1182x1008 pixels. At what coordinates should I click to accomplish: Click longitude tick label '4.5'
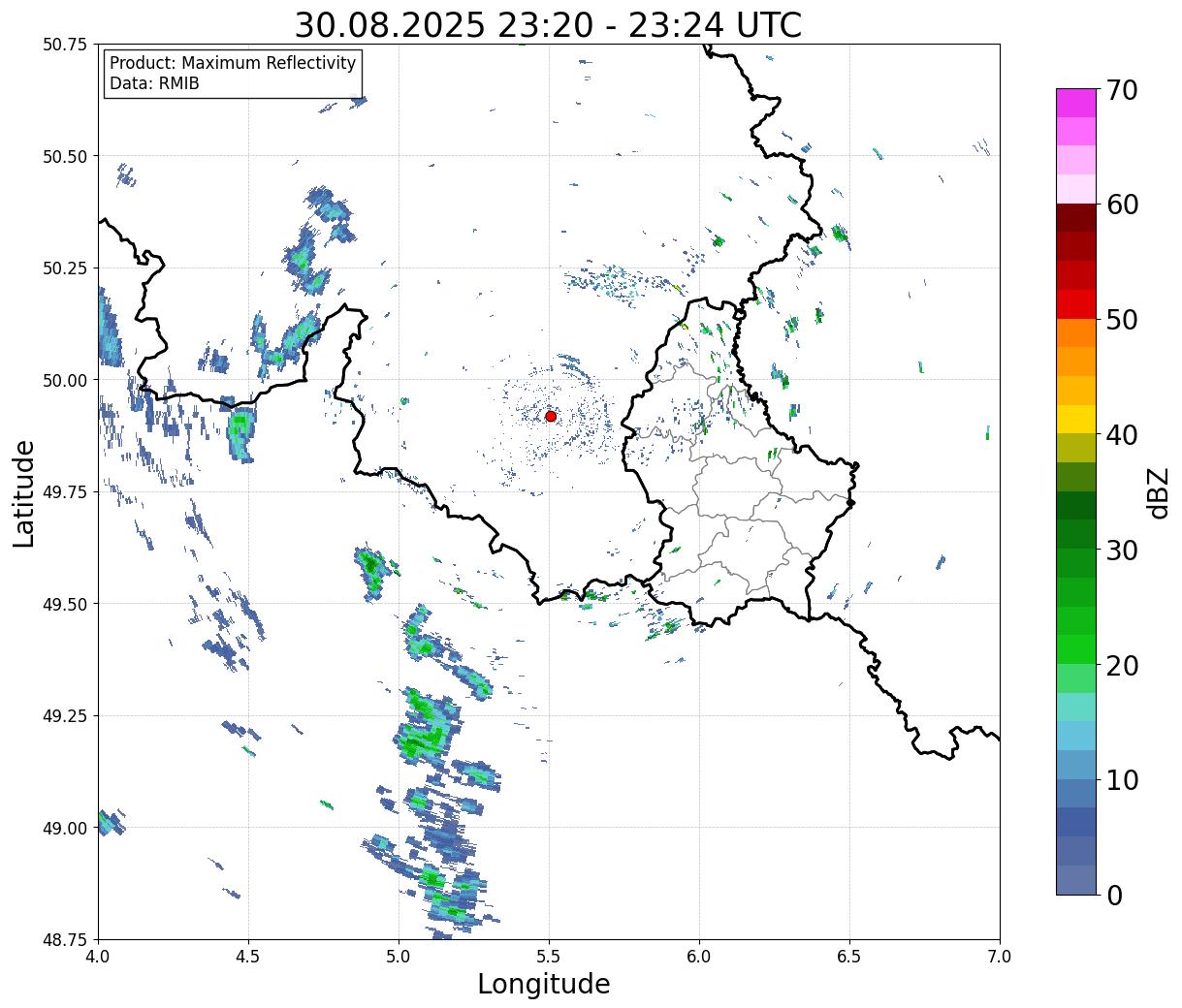coord(248,957)
